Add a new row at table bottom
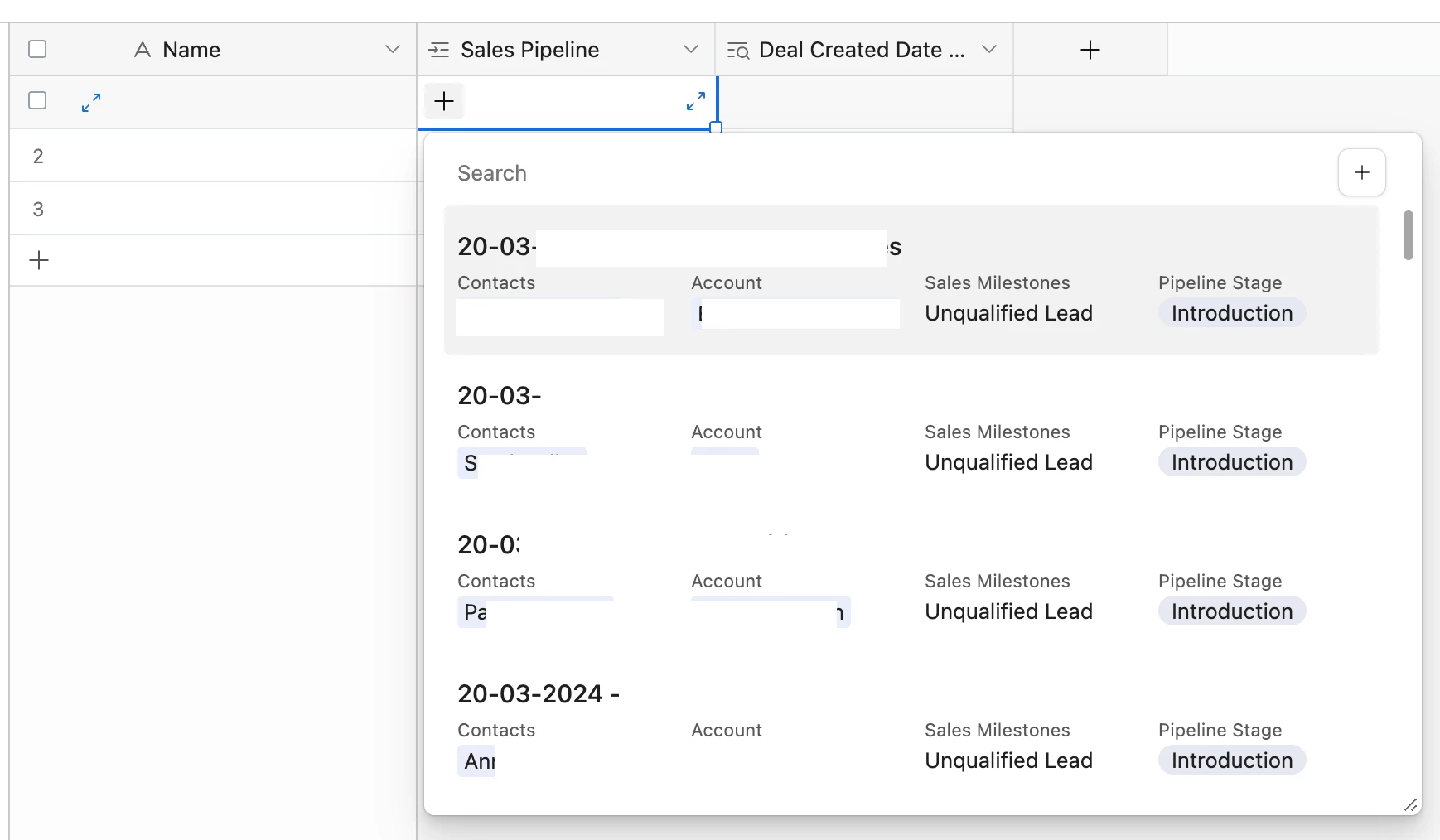This screenshot has height=840, width=1440. click(39, 261)
